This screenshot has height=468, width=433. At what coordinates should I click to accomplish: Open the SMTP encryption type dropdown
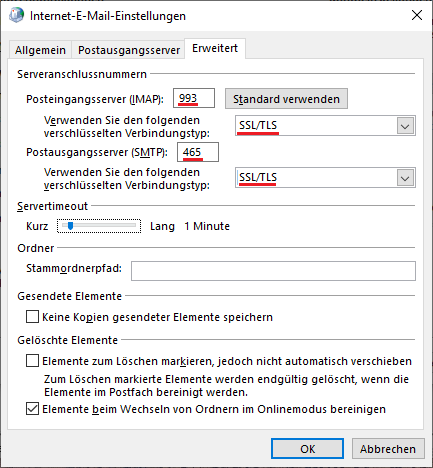325,178
